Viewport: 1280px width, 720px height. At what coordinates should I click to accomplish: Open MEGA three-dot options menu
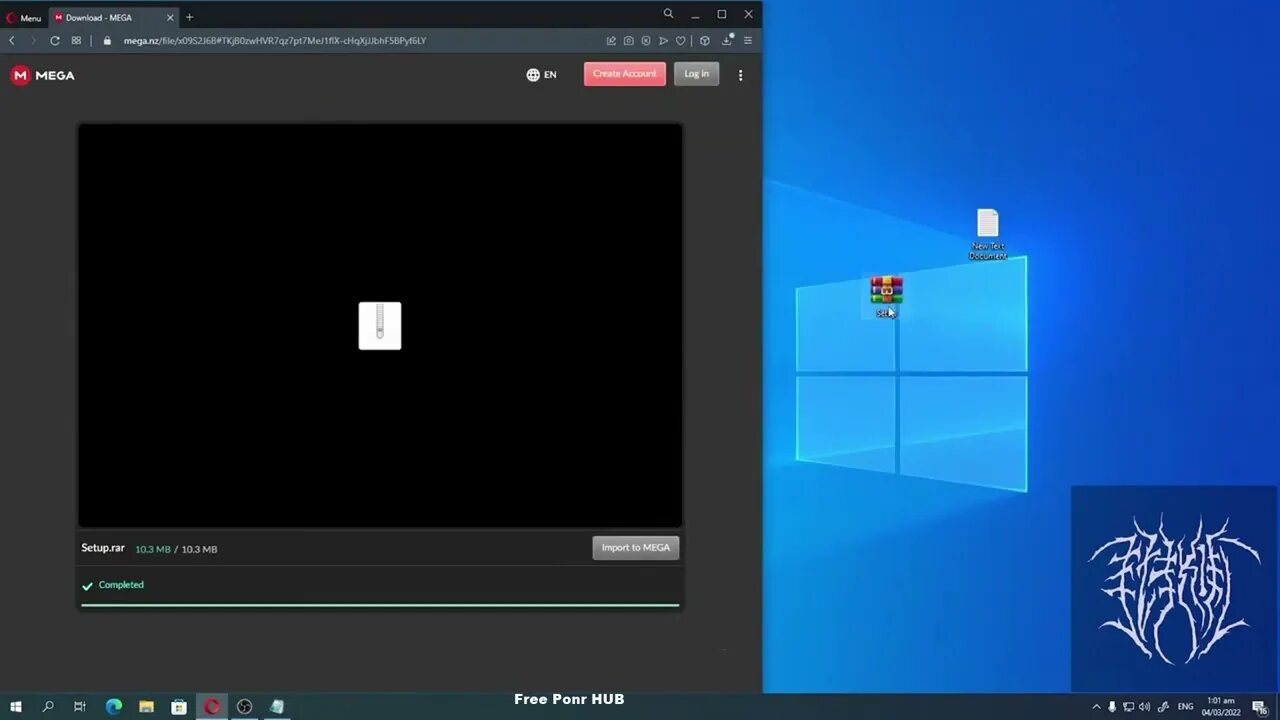[740, 75]
